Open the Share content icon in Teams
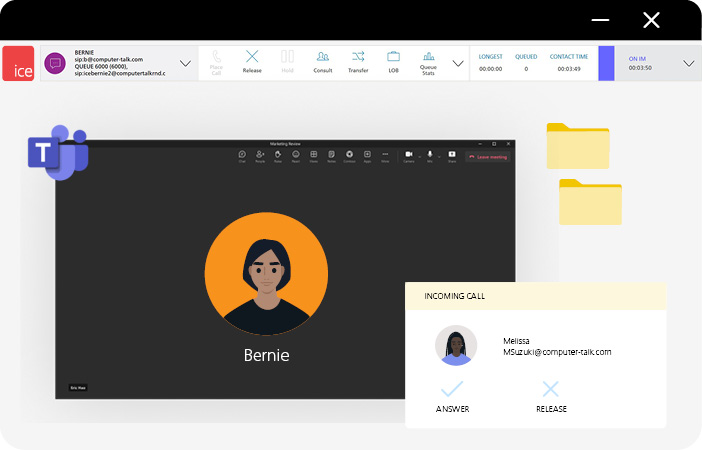 pyautogui.click(x=452, y=155)
